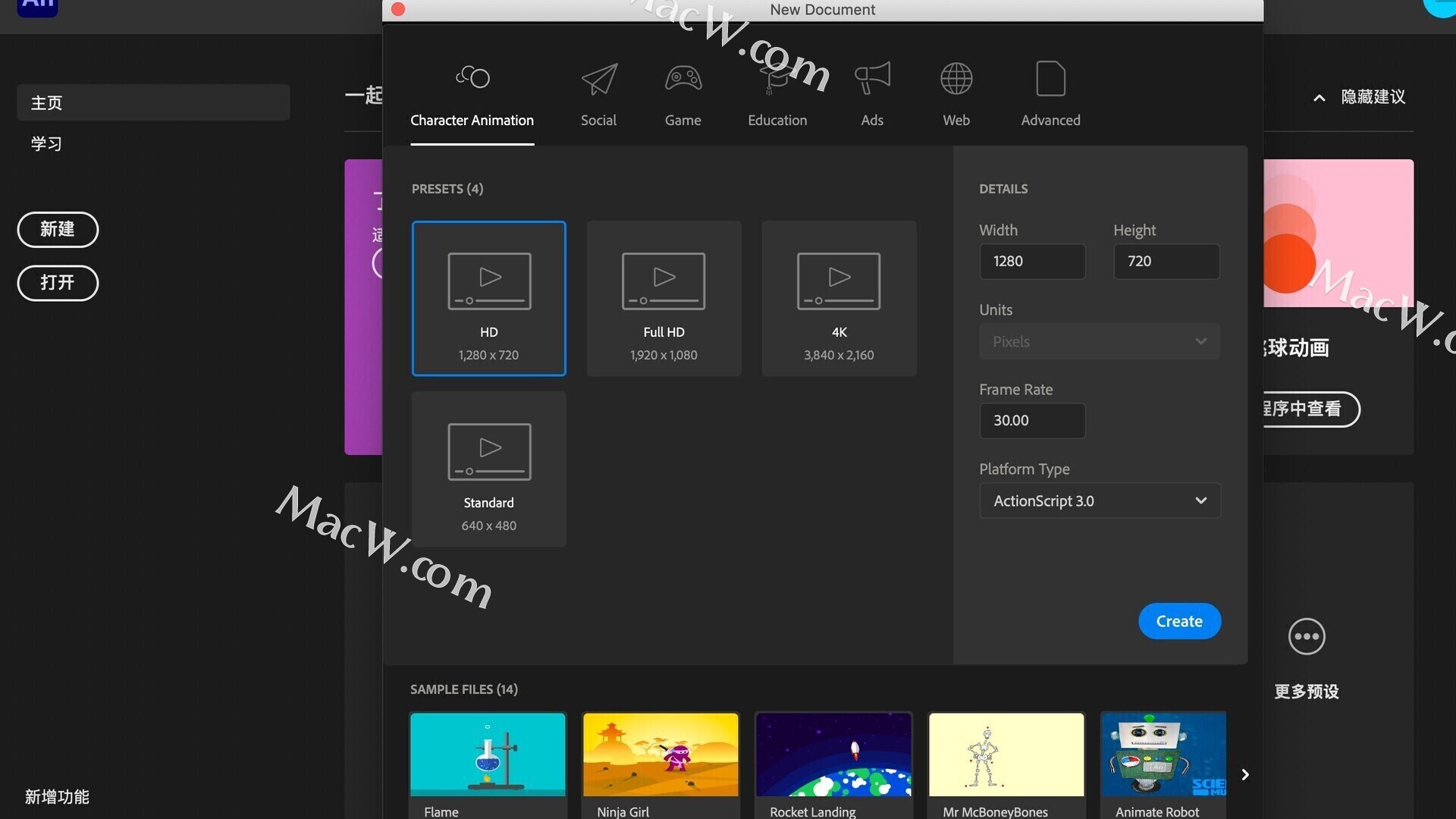This screenshot has width=1456, height=819.
Task: Select the Web globe icon
Action: click(956, 78)
